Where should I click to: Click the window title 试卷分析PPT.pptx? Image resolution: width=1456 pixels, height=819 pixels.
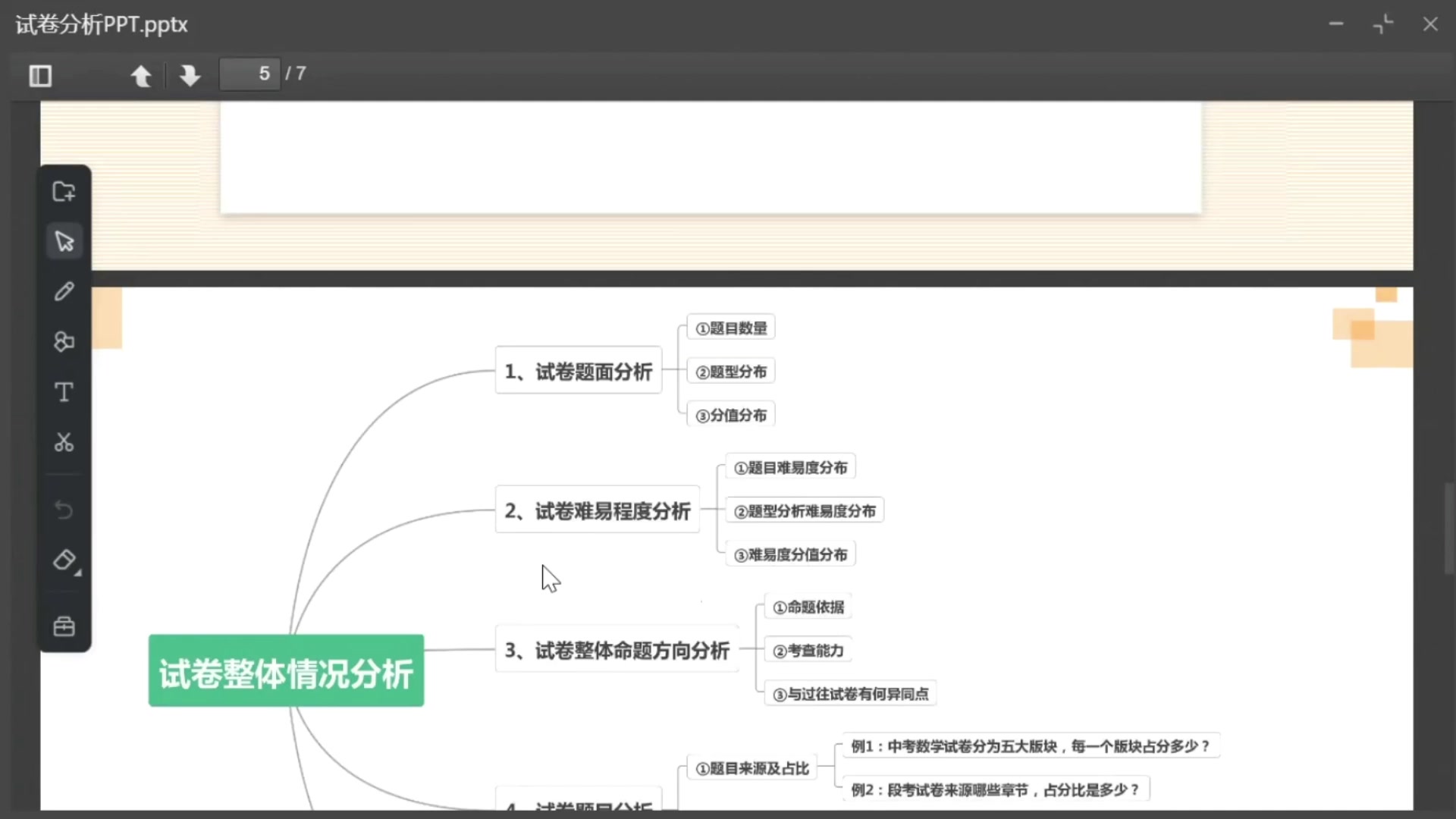(x=102, y=24)
